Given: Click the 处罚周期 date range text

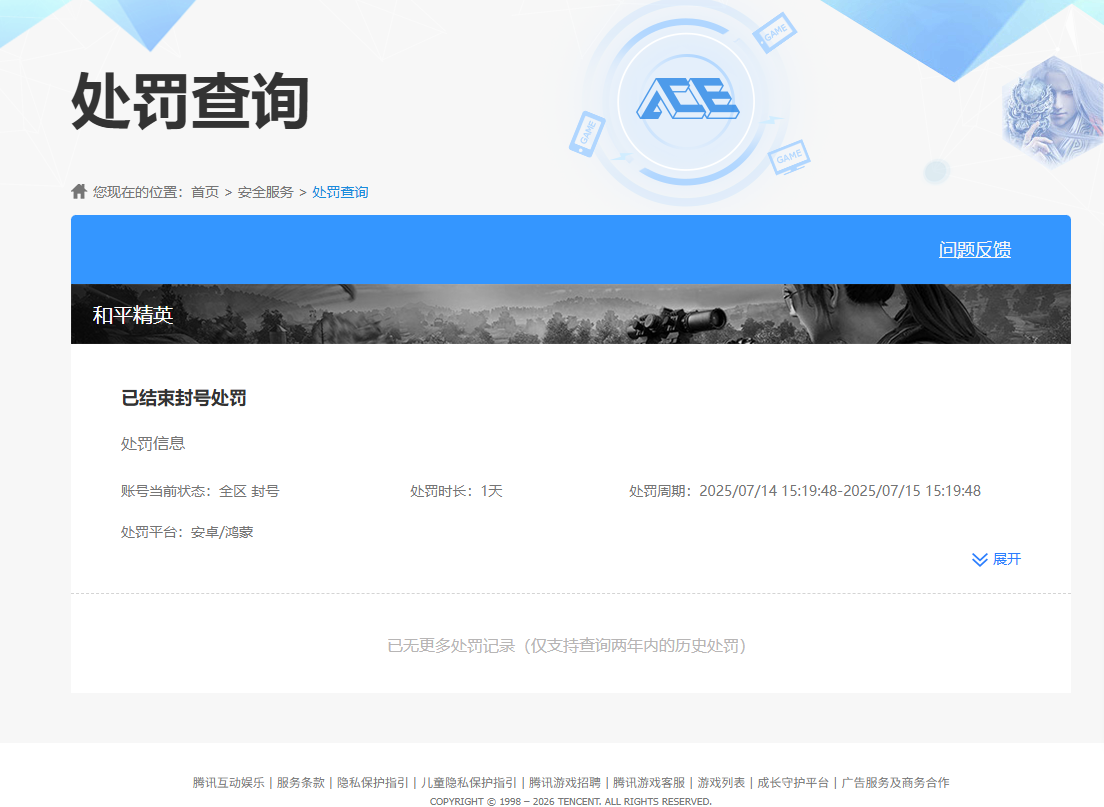Looking at the screenshot, I should click(x=805, y=491).
